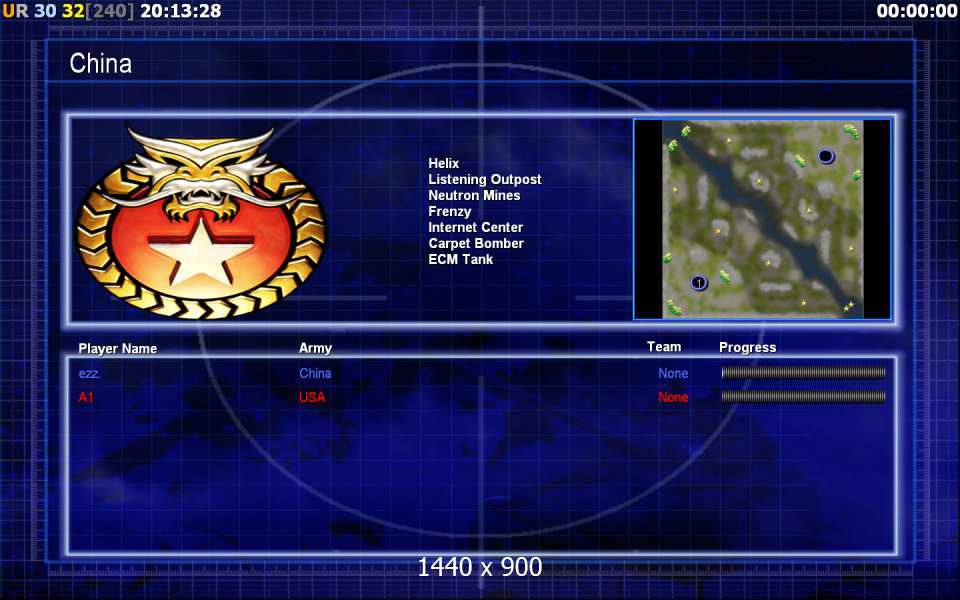
Task: Select player name ezz.
Action: 89,373
